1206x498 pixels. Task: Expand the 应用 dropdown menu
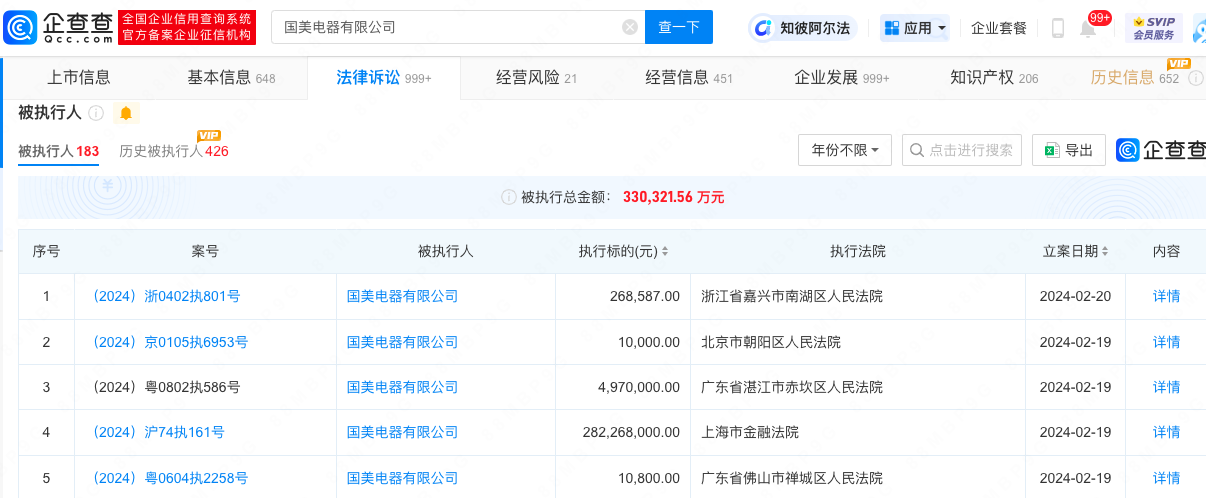[915, 28]
